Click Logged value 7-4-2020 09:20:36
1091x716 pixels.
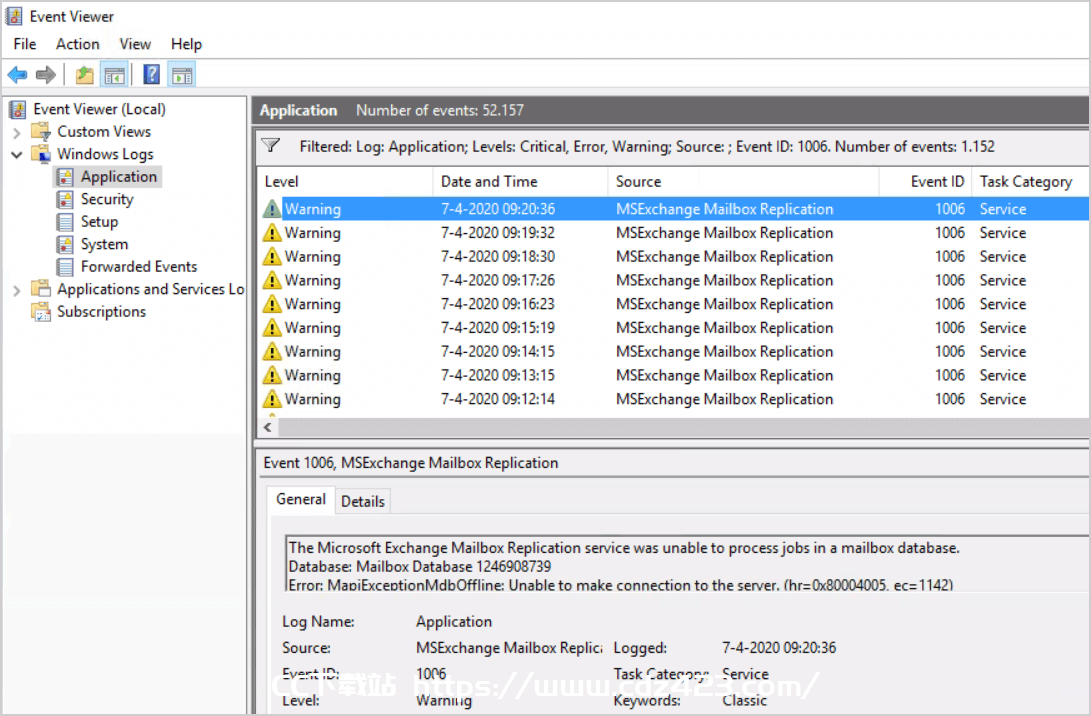point(779,648)
